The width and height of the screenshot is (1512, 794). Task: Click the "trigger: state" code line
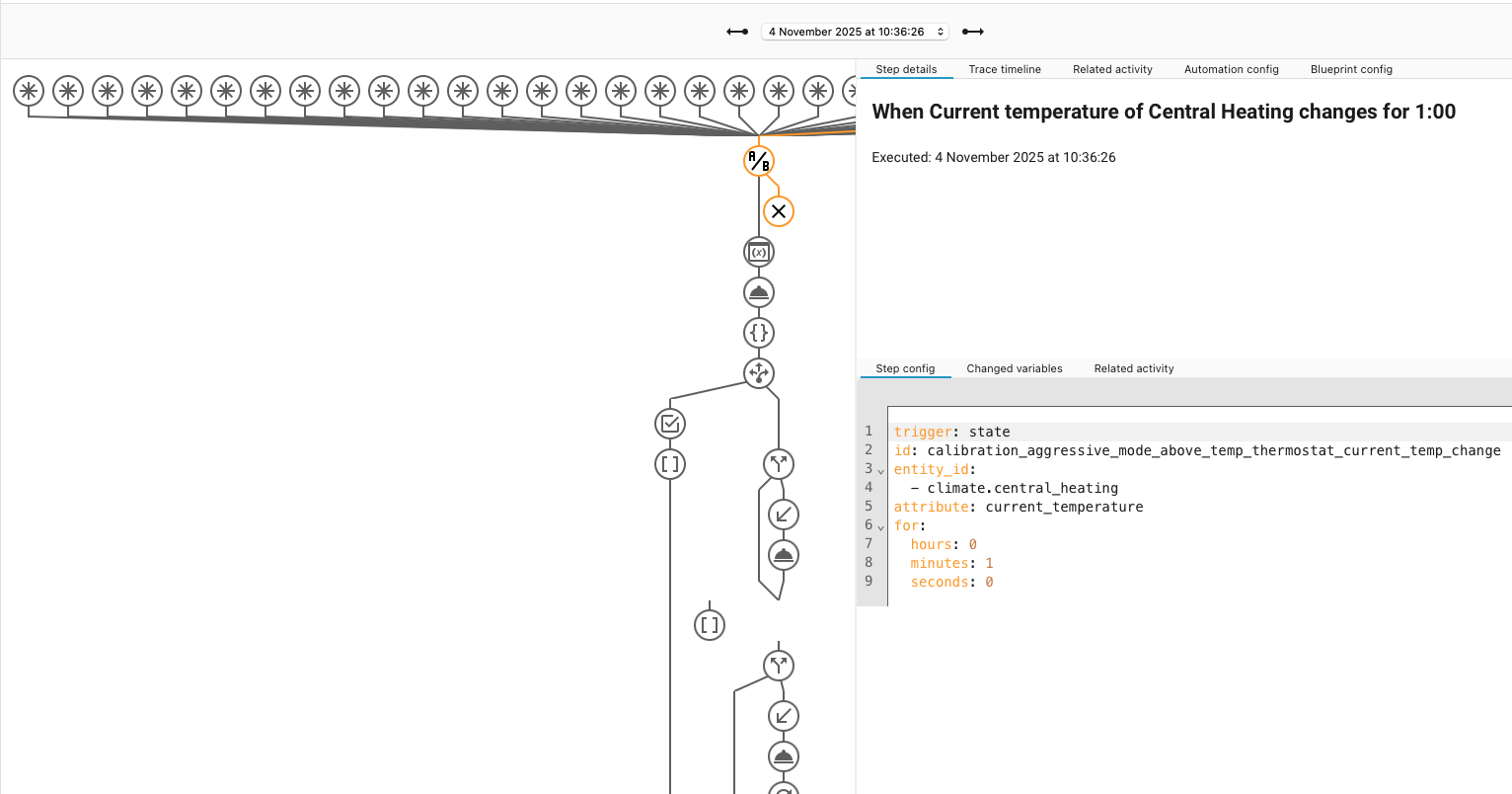pyautogui.click(x=952, y=432)
